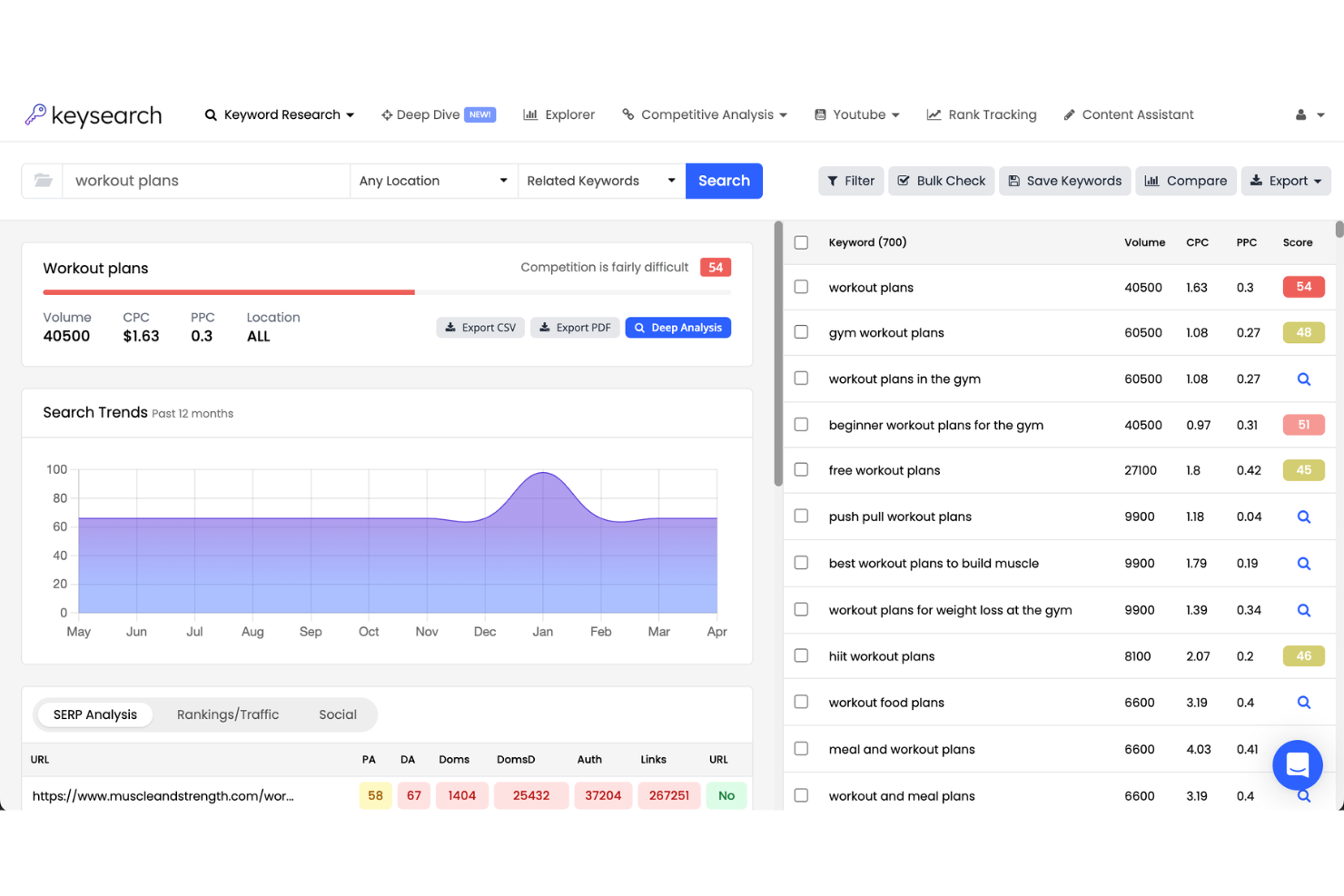
Task: Open the muscleandstrength.com result link
Action: (163, 796)
